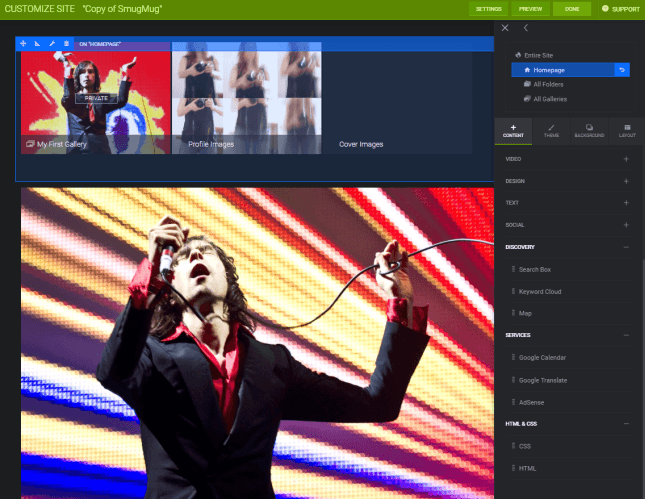This screenshot has width=645, height=499.
Task: Click the large singer slideshow photo
Action: click(257, 343)
